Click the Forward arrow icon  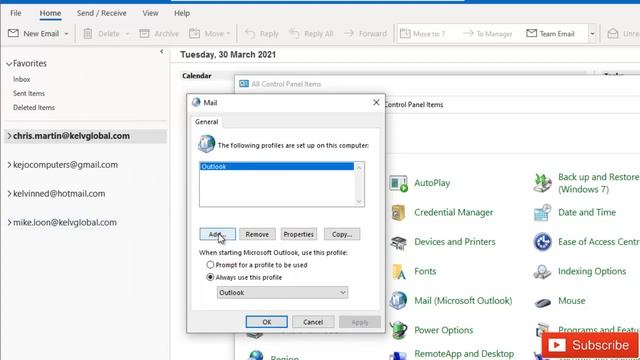pyautogui.click(x=349, y=33)
